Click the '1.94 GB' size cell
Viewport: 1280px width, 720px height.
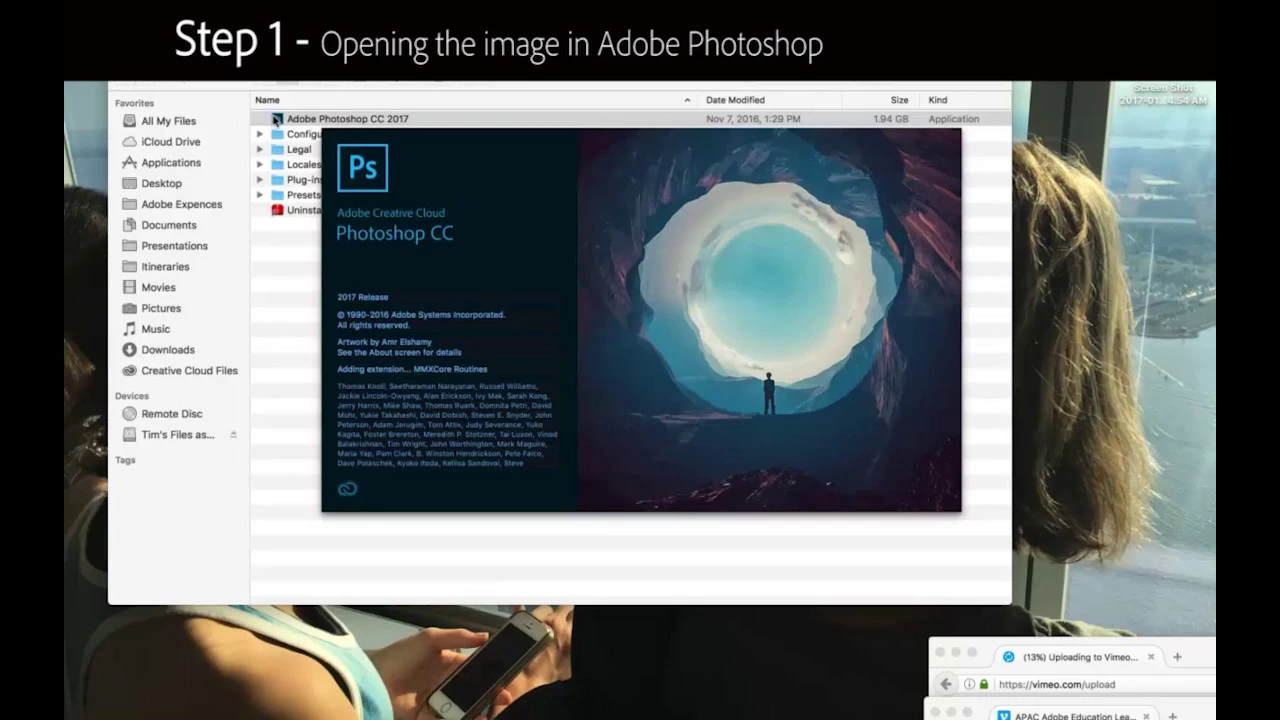[x=890, y=119]
